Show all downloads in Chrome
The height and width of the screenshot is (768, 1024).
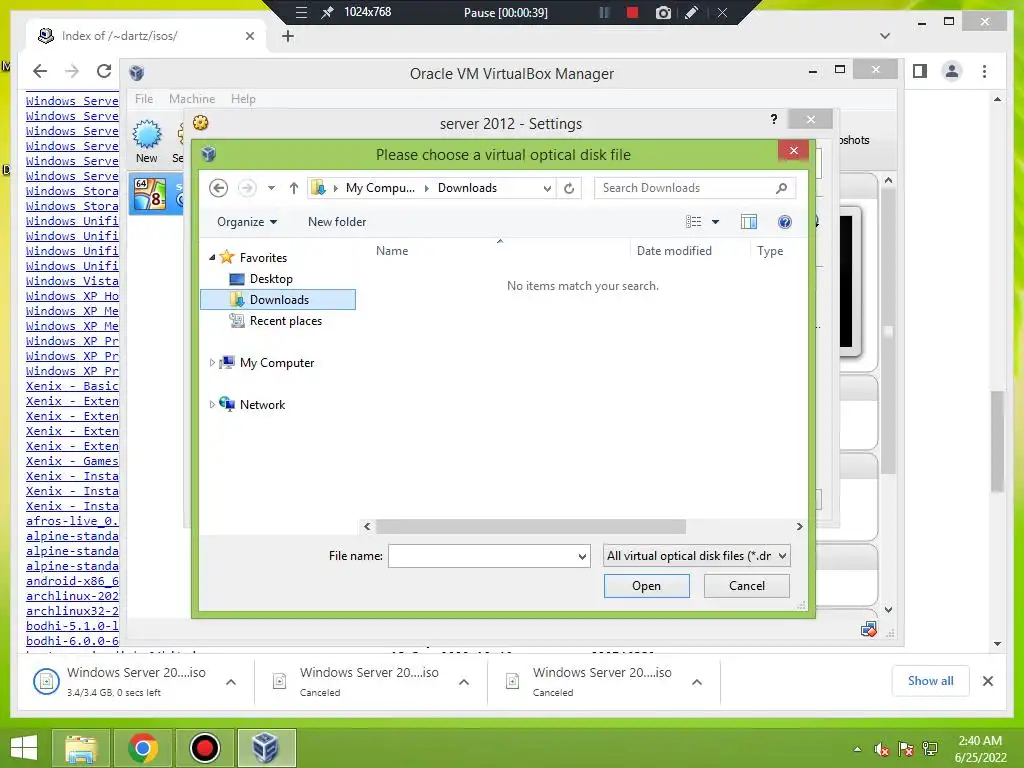[930, 680]
